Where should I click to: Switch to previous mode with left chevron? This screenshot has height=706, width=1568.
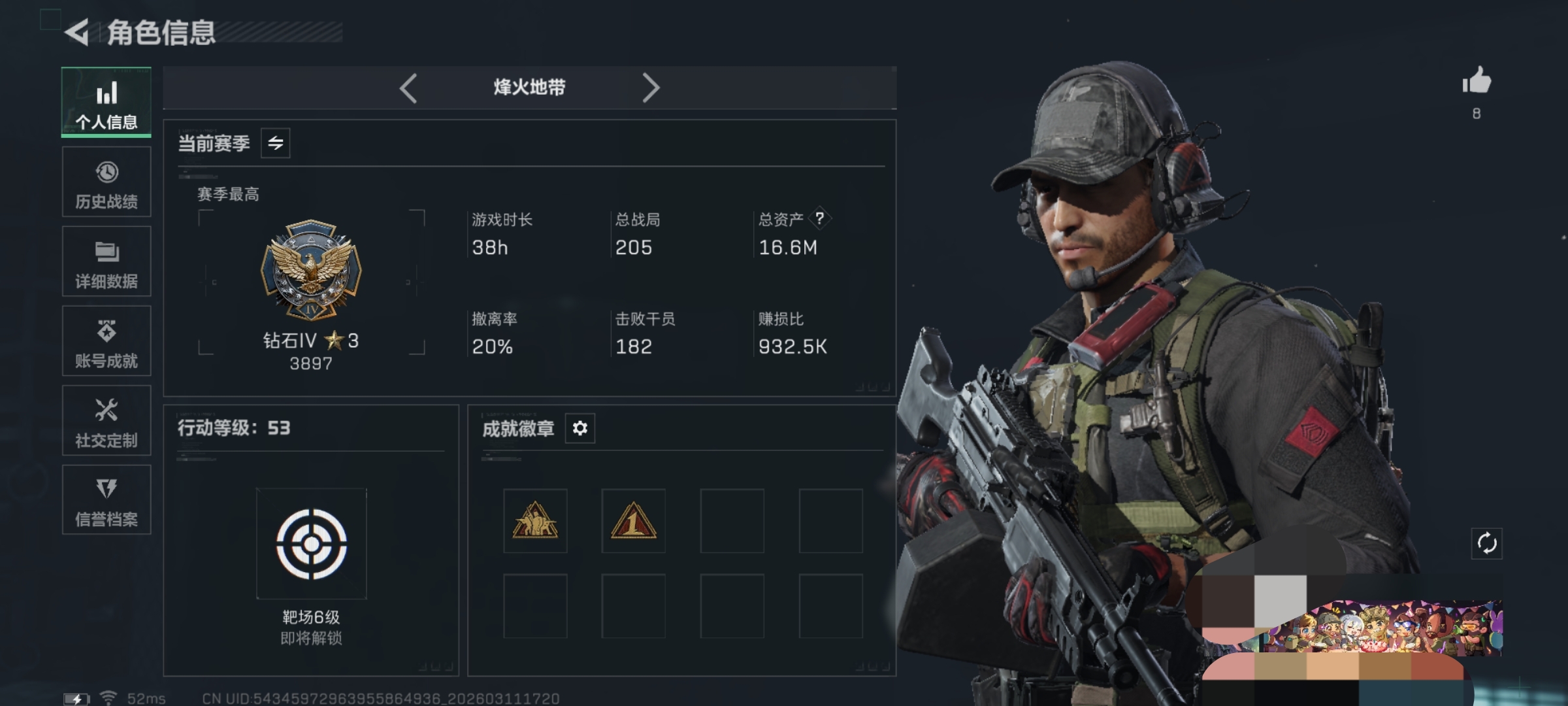[408, 88]
